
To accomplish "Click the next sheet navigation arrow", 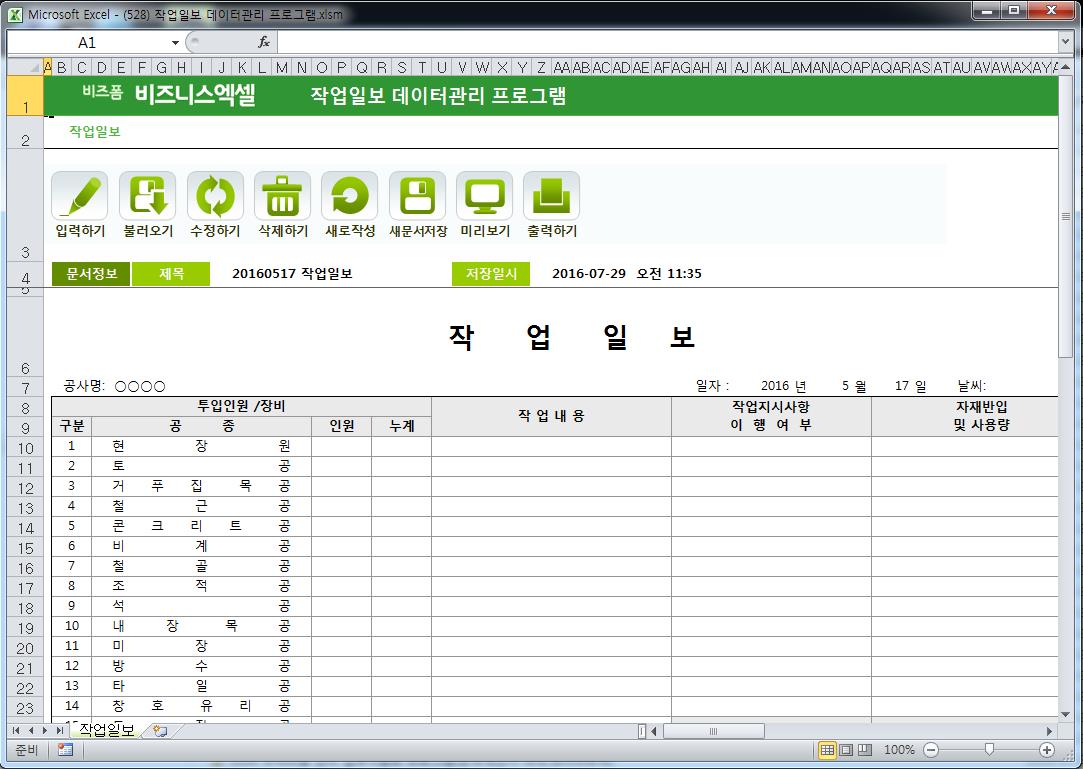I will pos(45,730).
